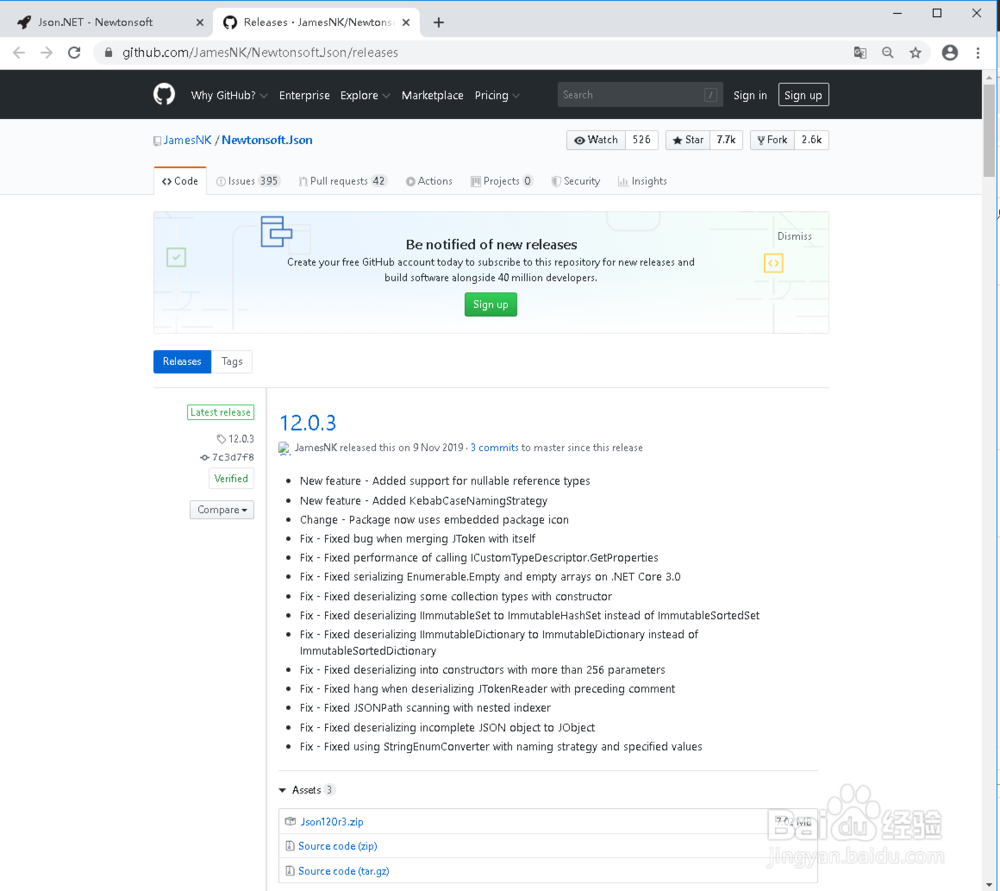1000x891 pixels.
Task: Click the page vertical scrollbar thumb
Action: (989, 131)
